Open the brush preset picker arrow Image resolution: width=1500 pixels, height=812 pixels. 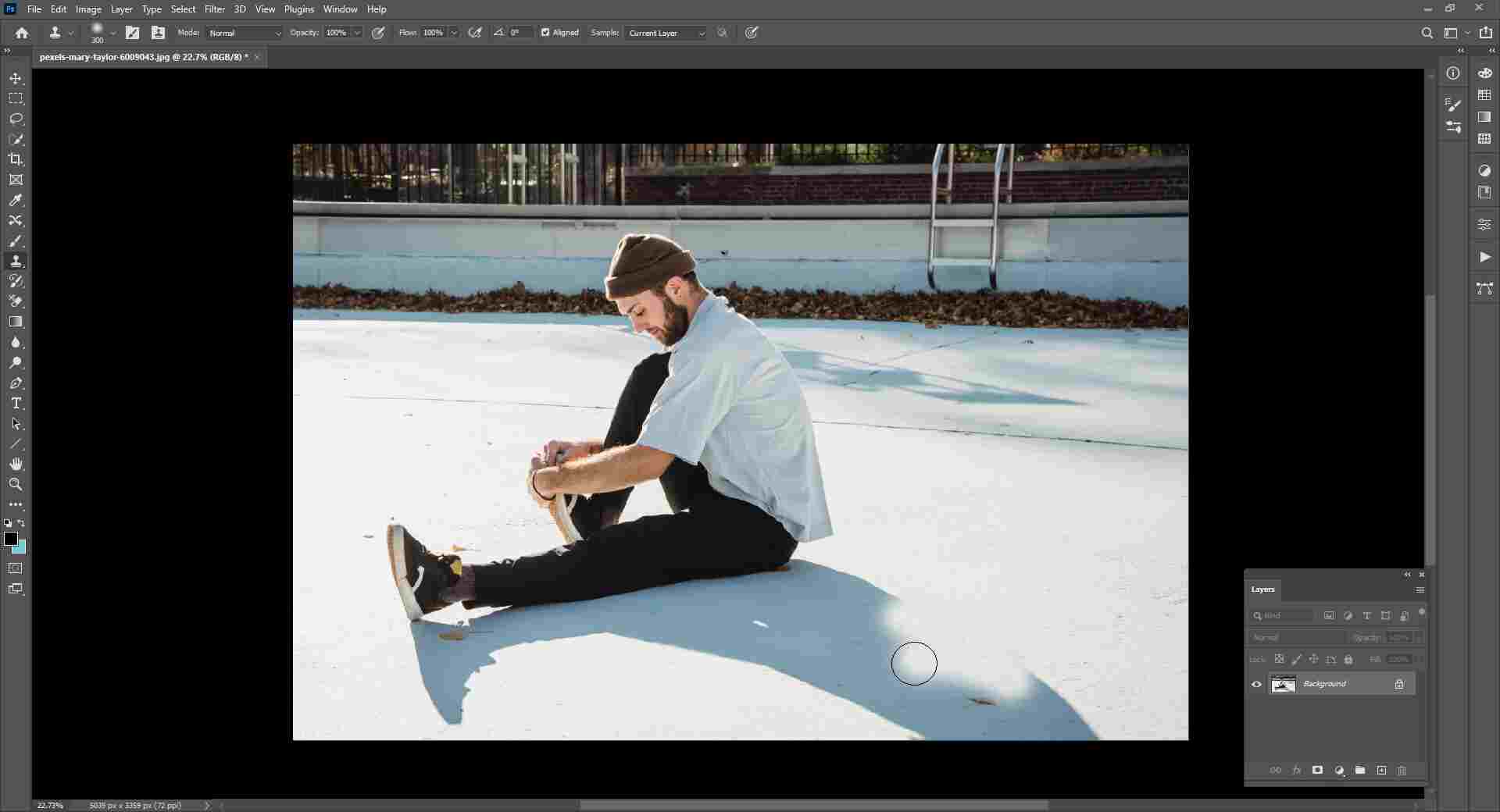(113, 33)
